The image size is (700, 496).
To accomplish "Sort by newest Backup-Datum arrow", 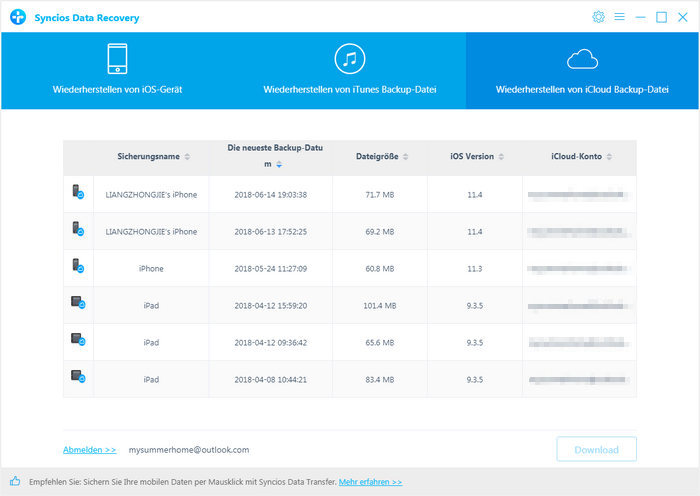I will [x=279, y=164].
